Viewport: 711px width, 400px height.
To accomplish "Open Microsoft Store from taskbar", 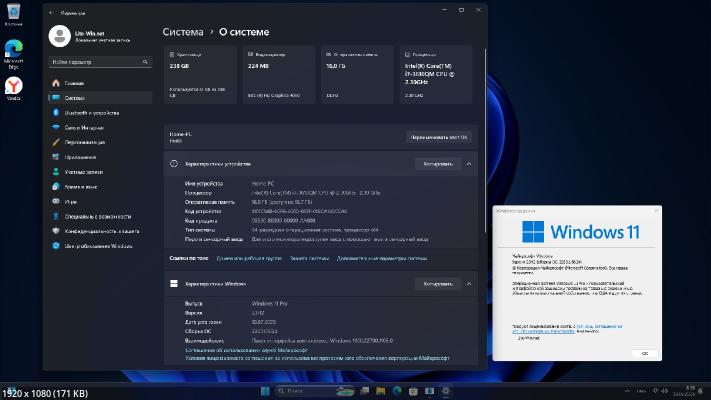I will (x=413, y=391).
